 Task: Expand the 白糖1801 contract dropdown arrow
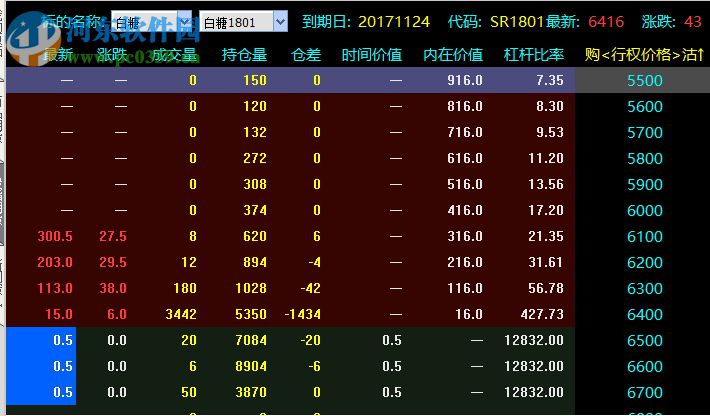tap(280, 22)
